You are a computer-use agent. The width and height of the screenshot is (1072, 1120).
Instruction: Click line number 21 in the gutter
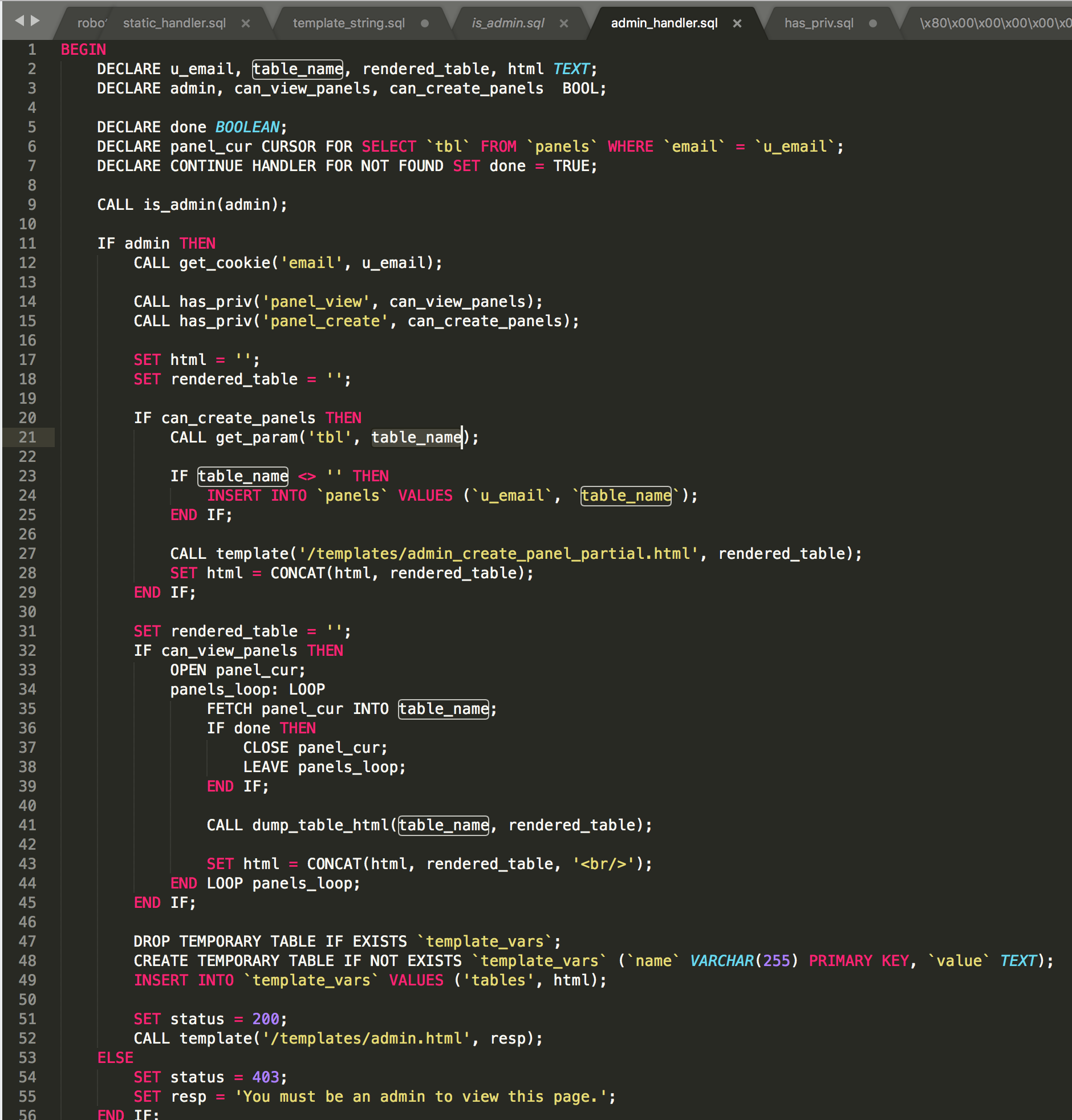(27, 437)
